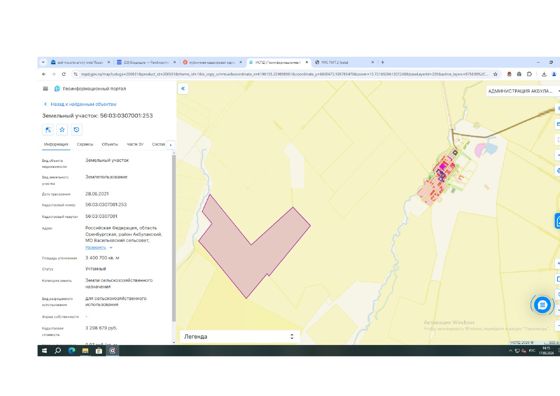The width and height of the screenshot is (560, 396).
Task: Click the Землепользование value
Action: pyautogui.click(x=106, y=177)
